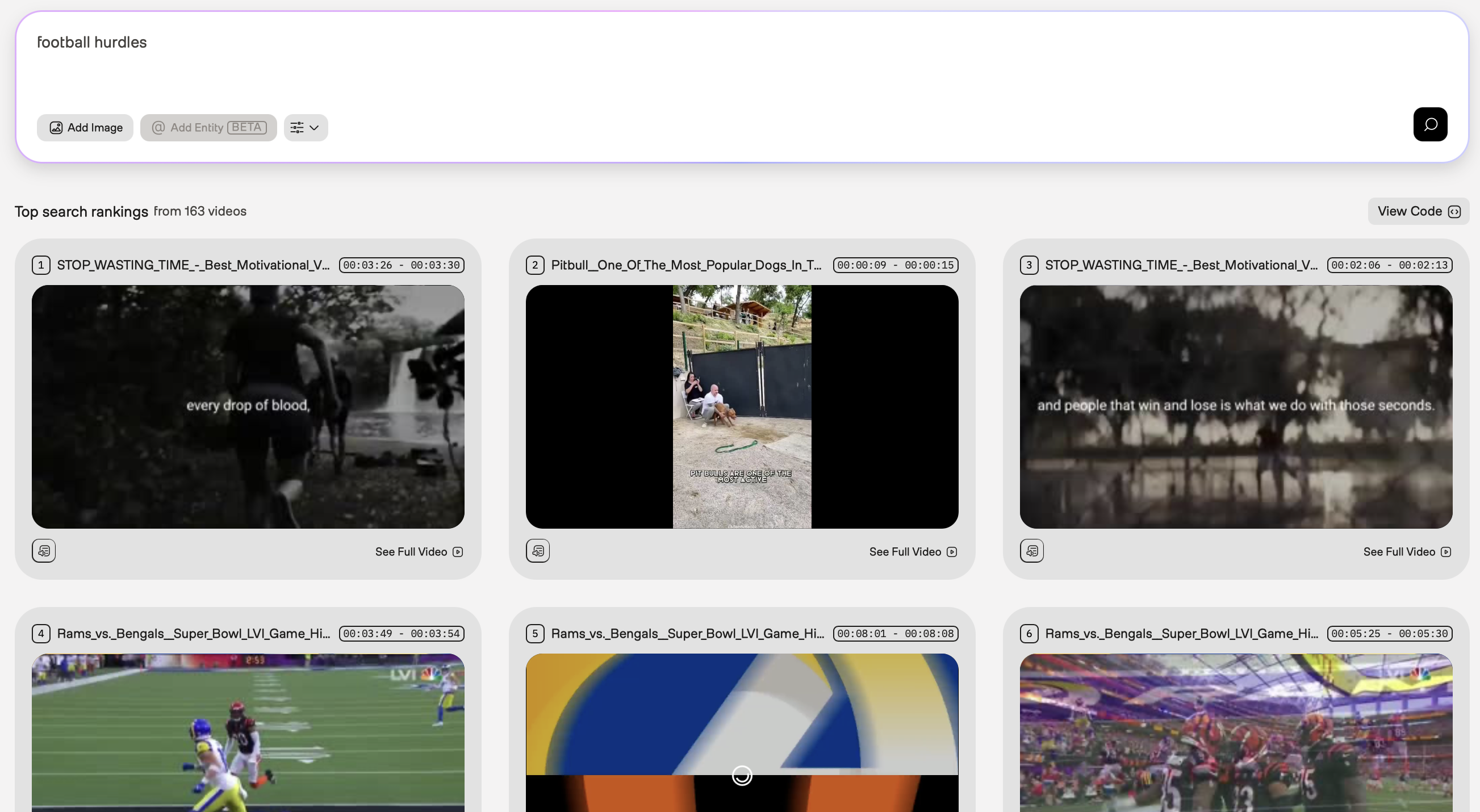Play the 'every drop of blood' thumbnail

click(248, 407)
